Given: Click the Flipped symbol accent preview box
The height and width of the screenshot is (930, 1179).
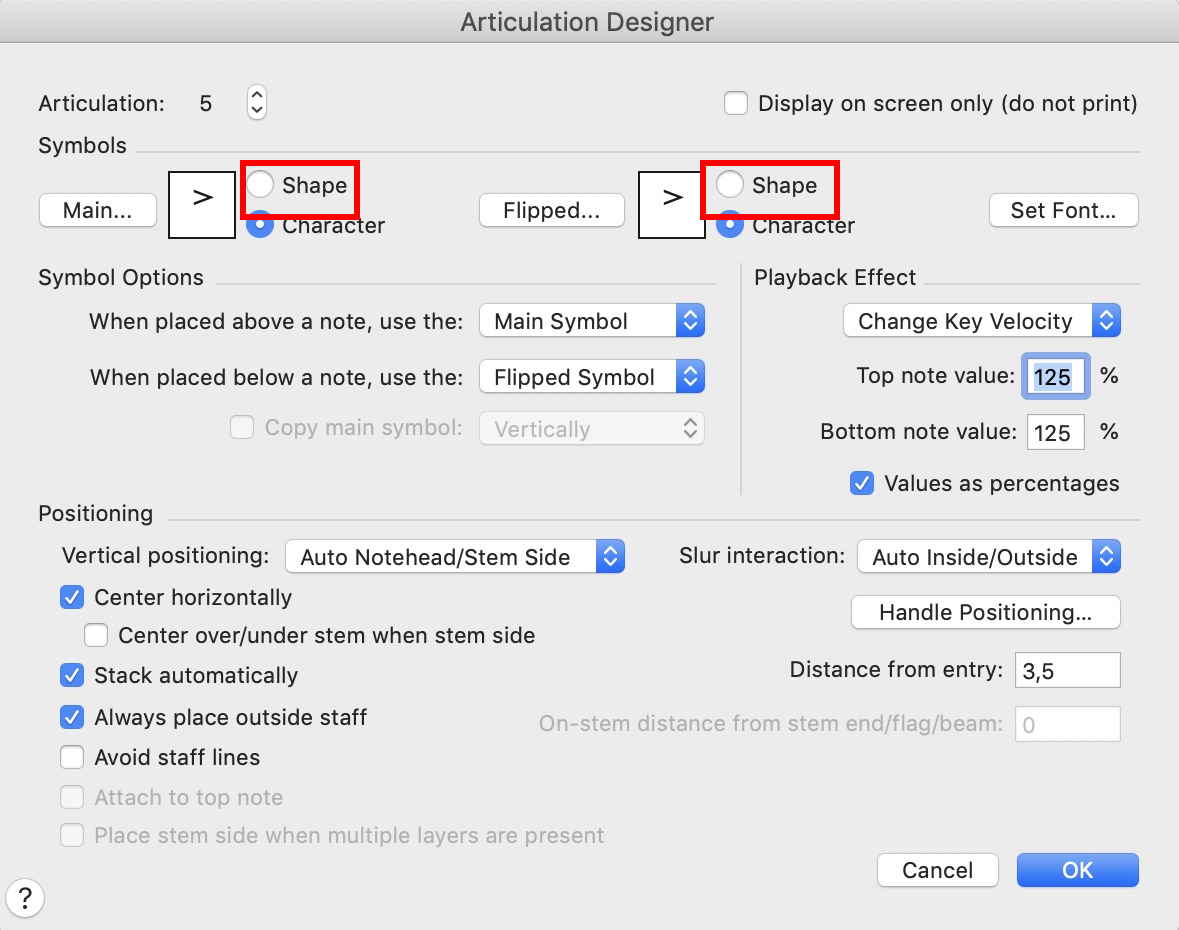Looking at the screenshot, I should (673, 203).
